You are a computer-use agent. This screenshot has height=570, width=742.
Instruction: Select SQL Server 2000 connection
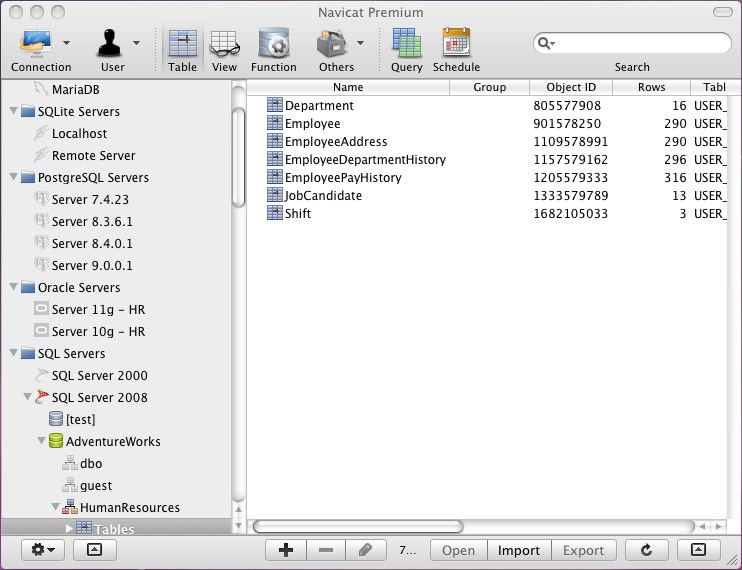pos(99,375)
